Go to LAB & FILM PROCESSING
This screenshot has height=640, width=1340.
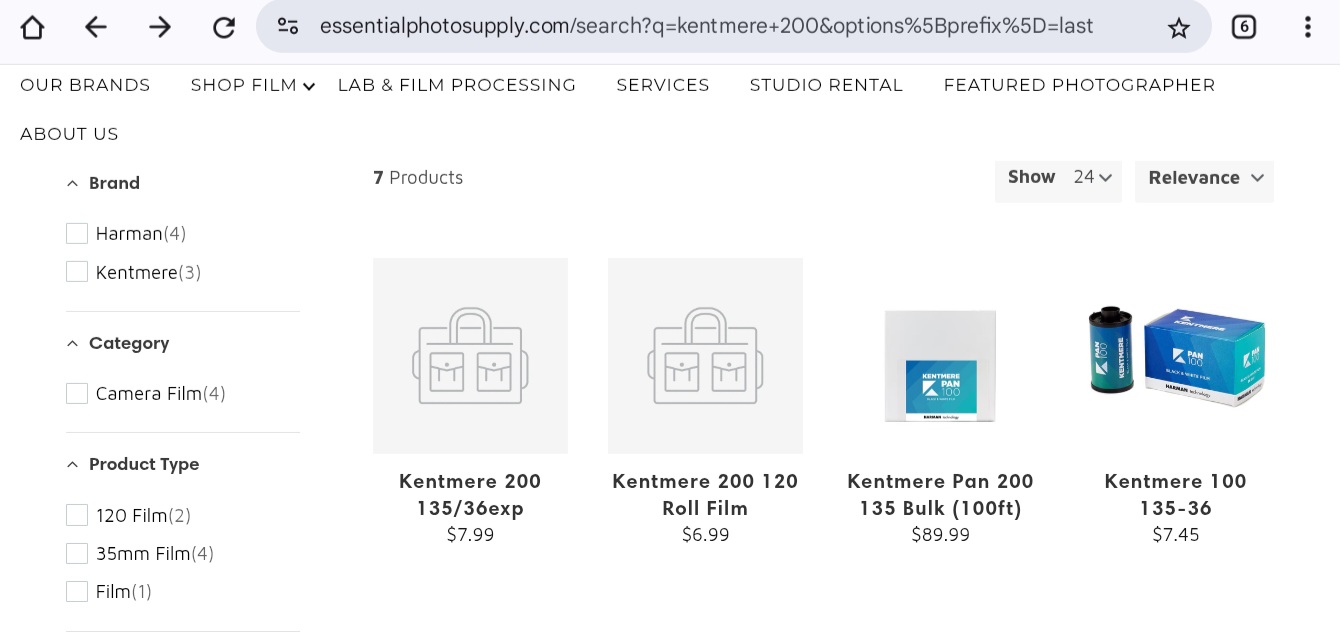(x=457, y=85)
